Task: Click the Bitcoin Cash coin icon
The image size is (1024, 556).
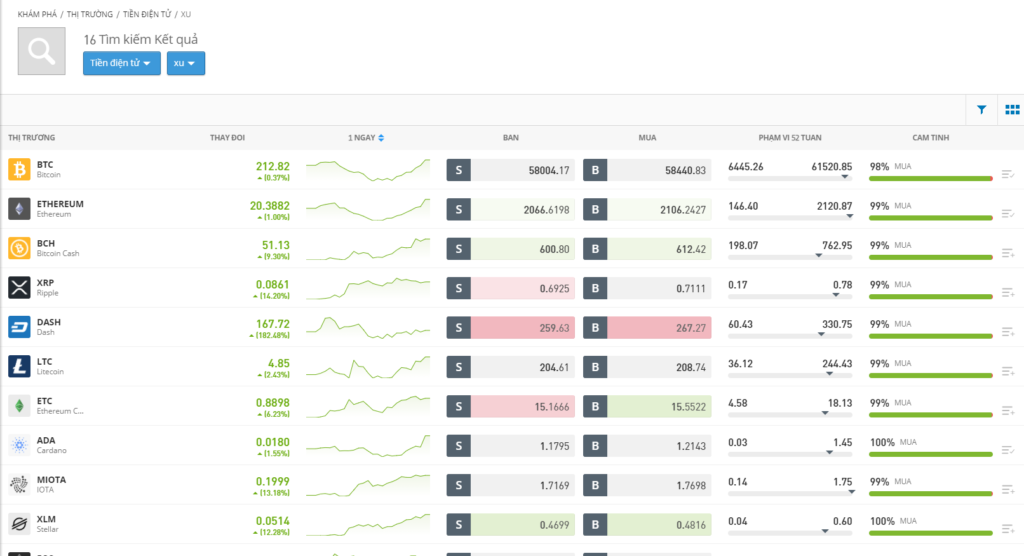Action: (x=19, y=248)
